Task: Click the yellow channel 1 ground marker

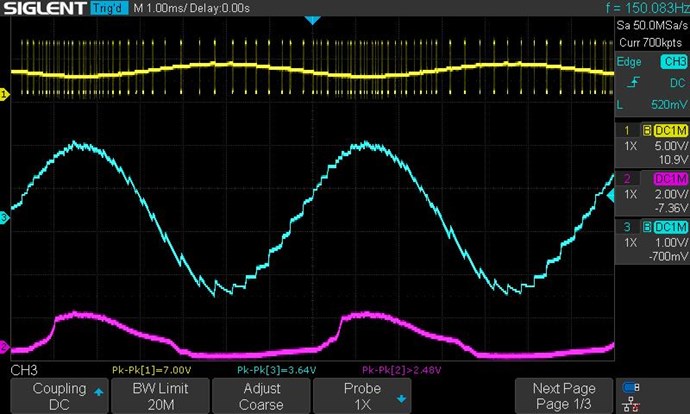Action: point(4,94)
